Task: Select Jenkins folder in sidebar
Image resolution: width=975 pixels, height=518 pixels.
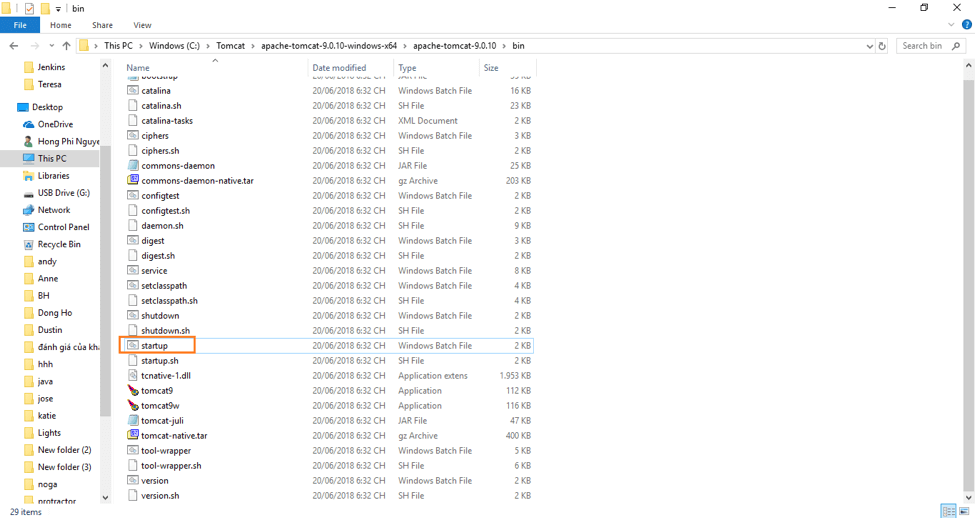Action: point(51,67)
